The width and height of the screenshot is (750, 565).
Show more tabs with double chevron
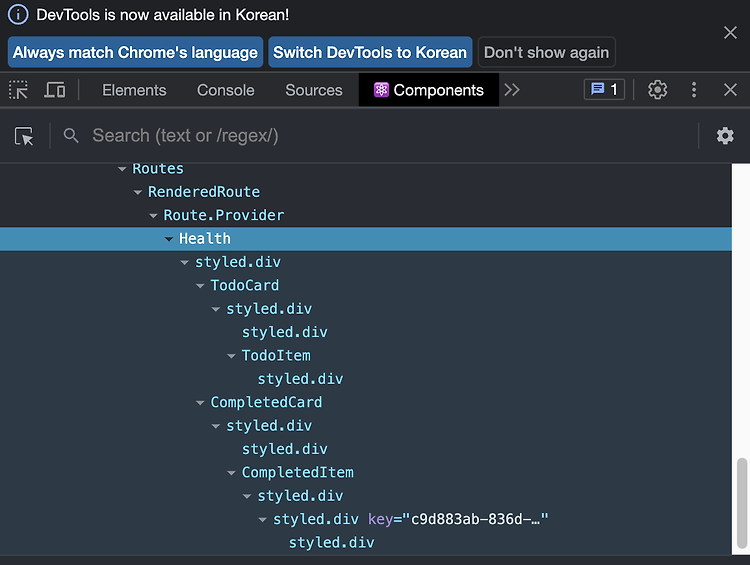[x=512, y=90]
